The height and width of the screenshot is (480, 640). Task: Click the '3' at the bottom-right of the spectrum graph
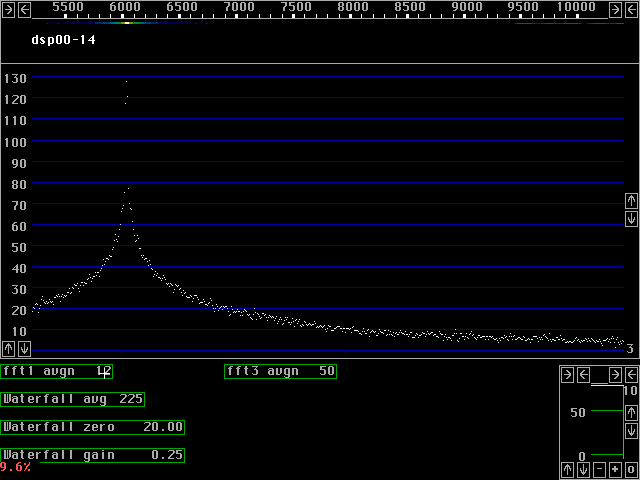(630, 349)
